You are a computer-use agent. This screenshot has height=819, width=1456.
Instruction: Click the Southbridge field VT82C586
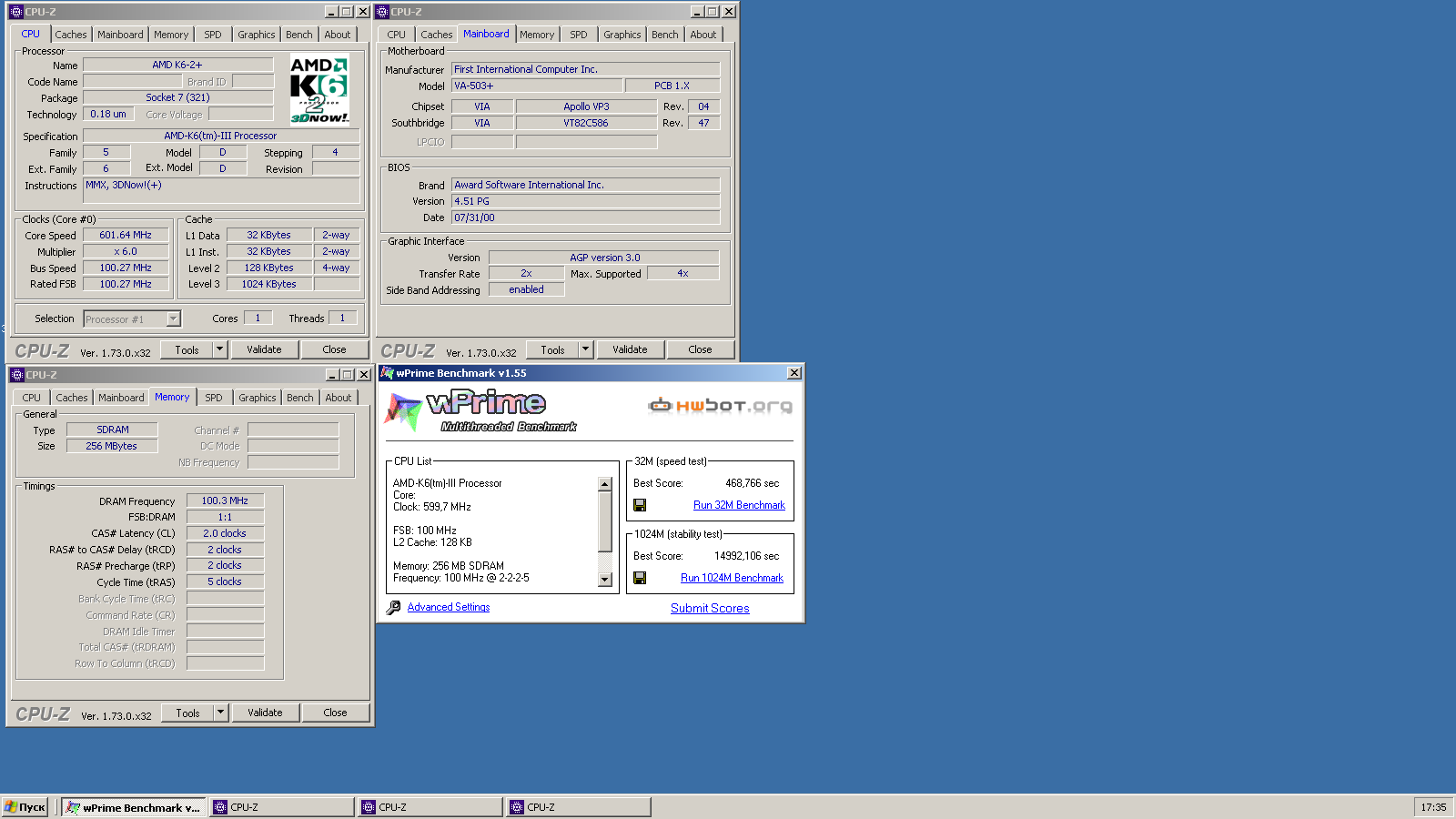[x=586, y=123]
